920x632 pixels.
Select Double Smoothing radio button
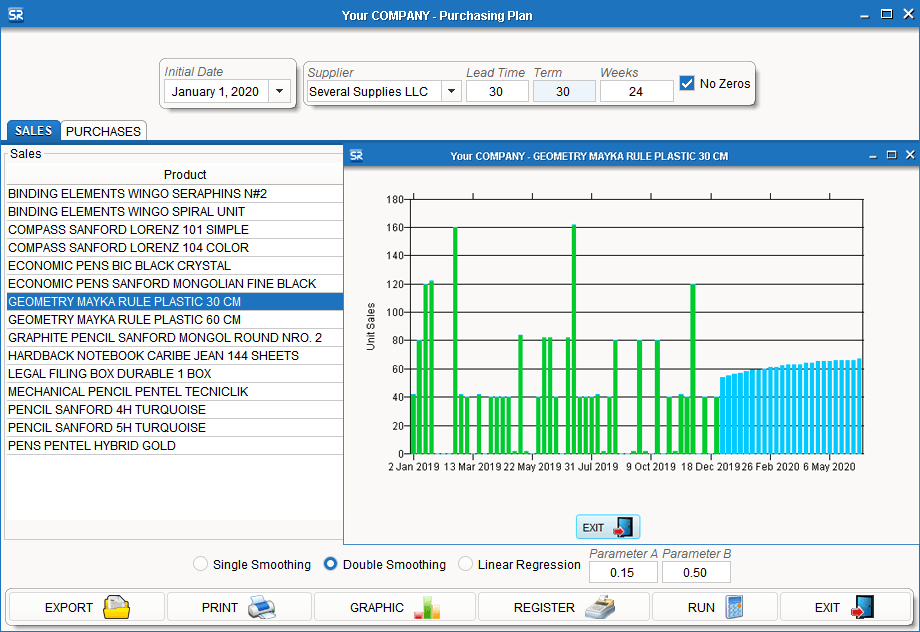tap(330, 564)
